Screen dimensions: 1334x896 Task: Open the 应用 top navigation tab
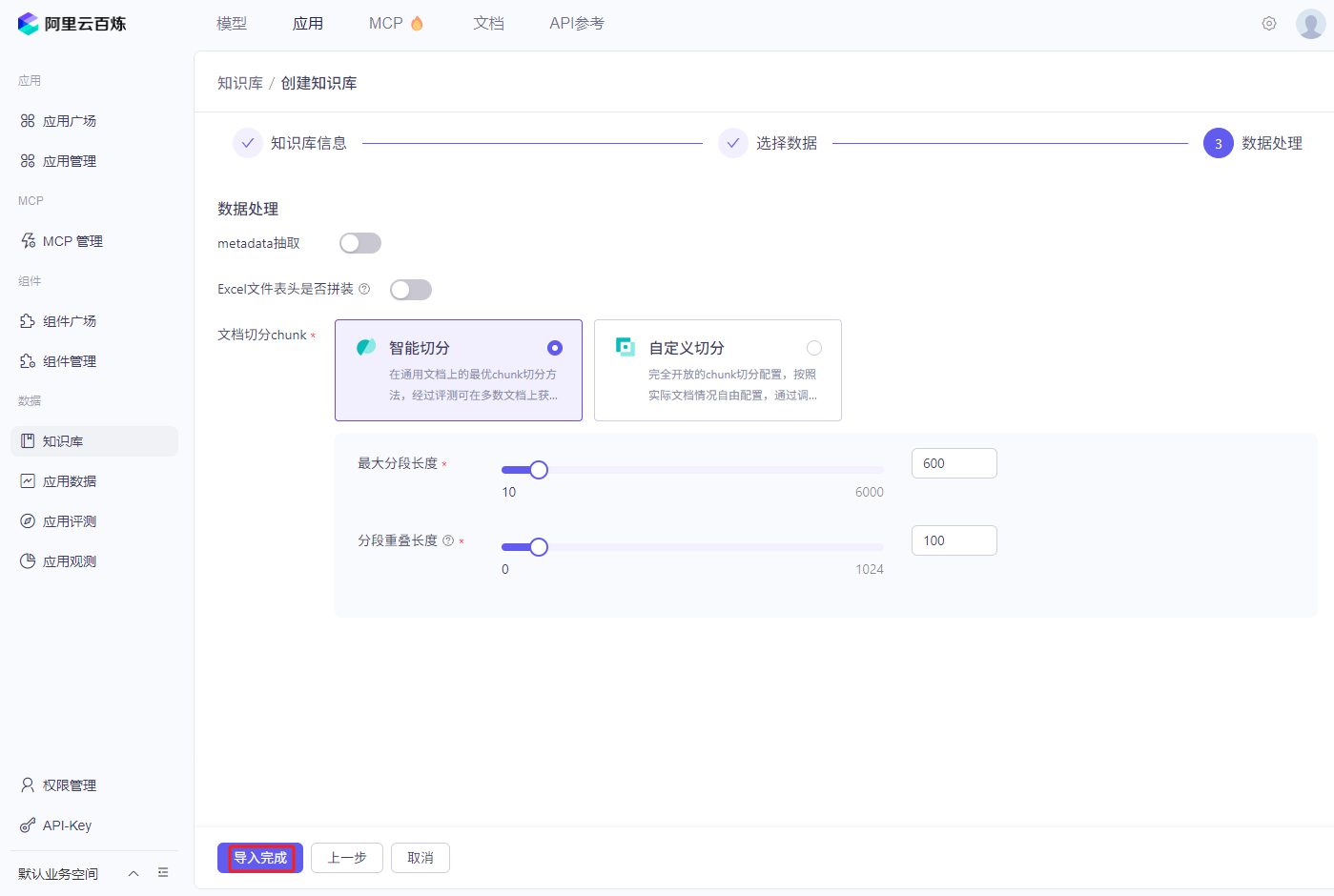(308, 23)
